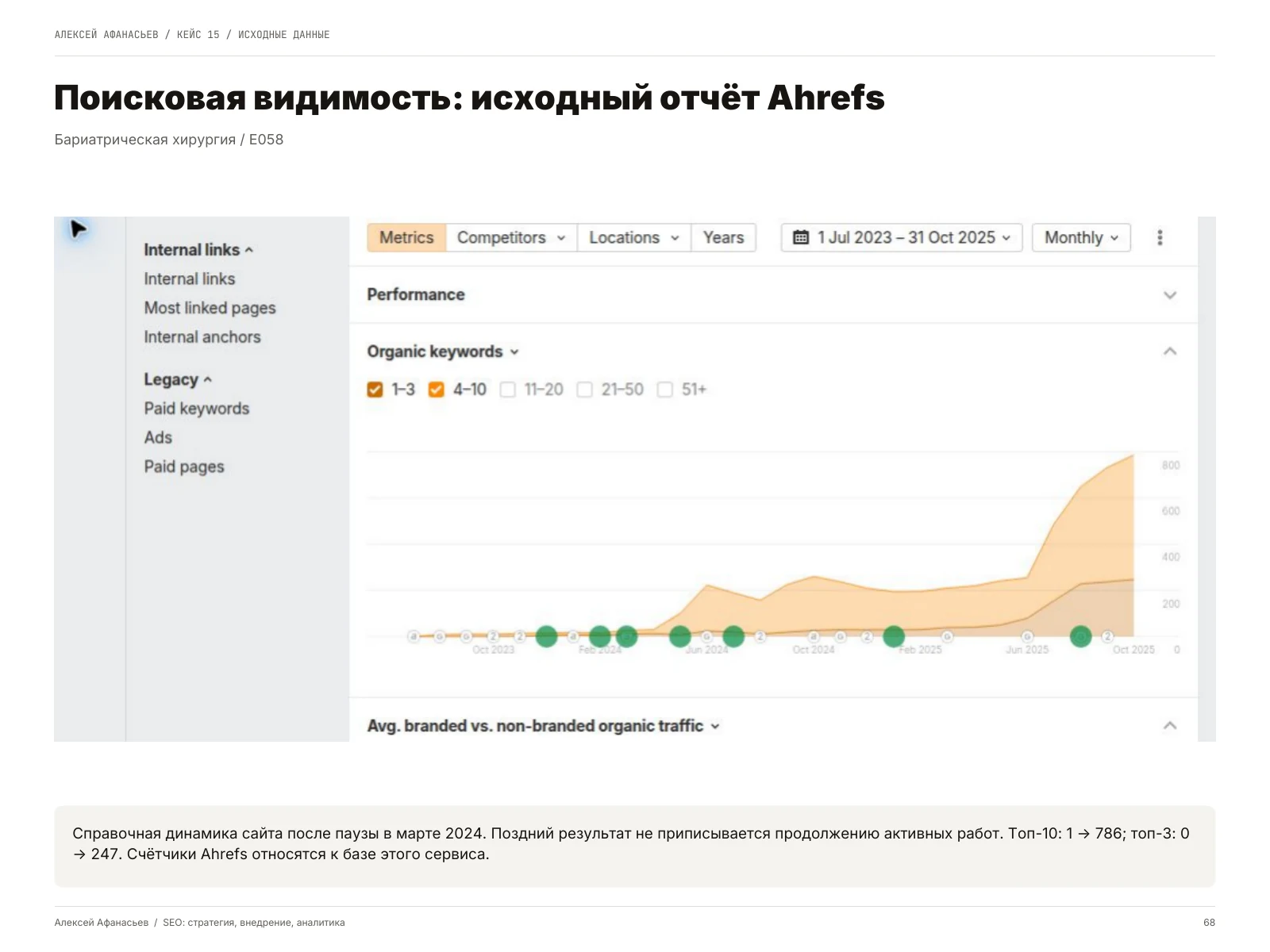
Task: Collapse the Internal links sidebar group
Action: click(x=198, y=250)
